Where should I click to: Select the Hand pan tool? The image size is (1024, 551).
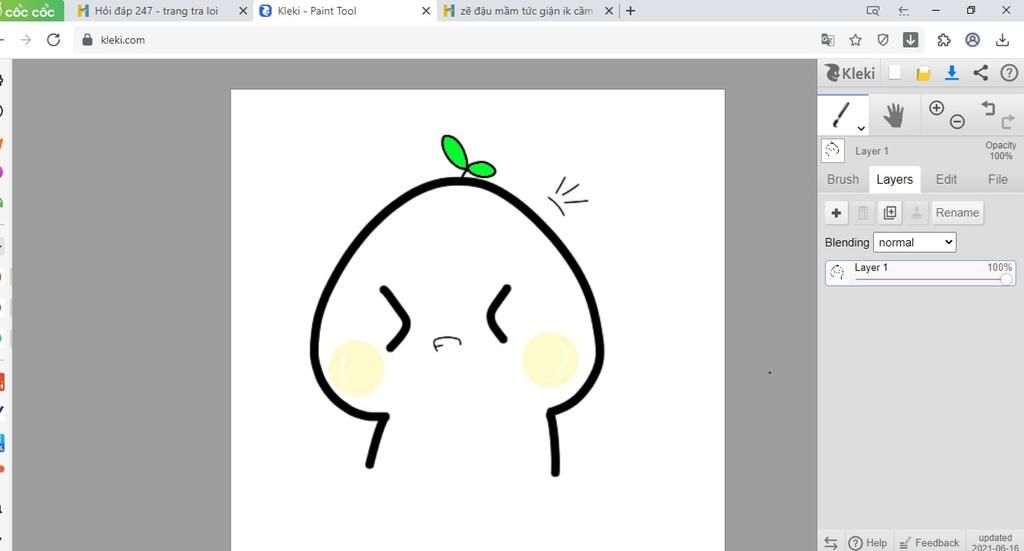(x=893, y=115)
